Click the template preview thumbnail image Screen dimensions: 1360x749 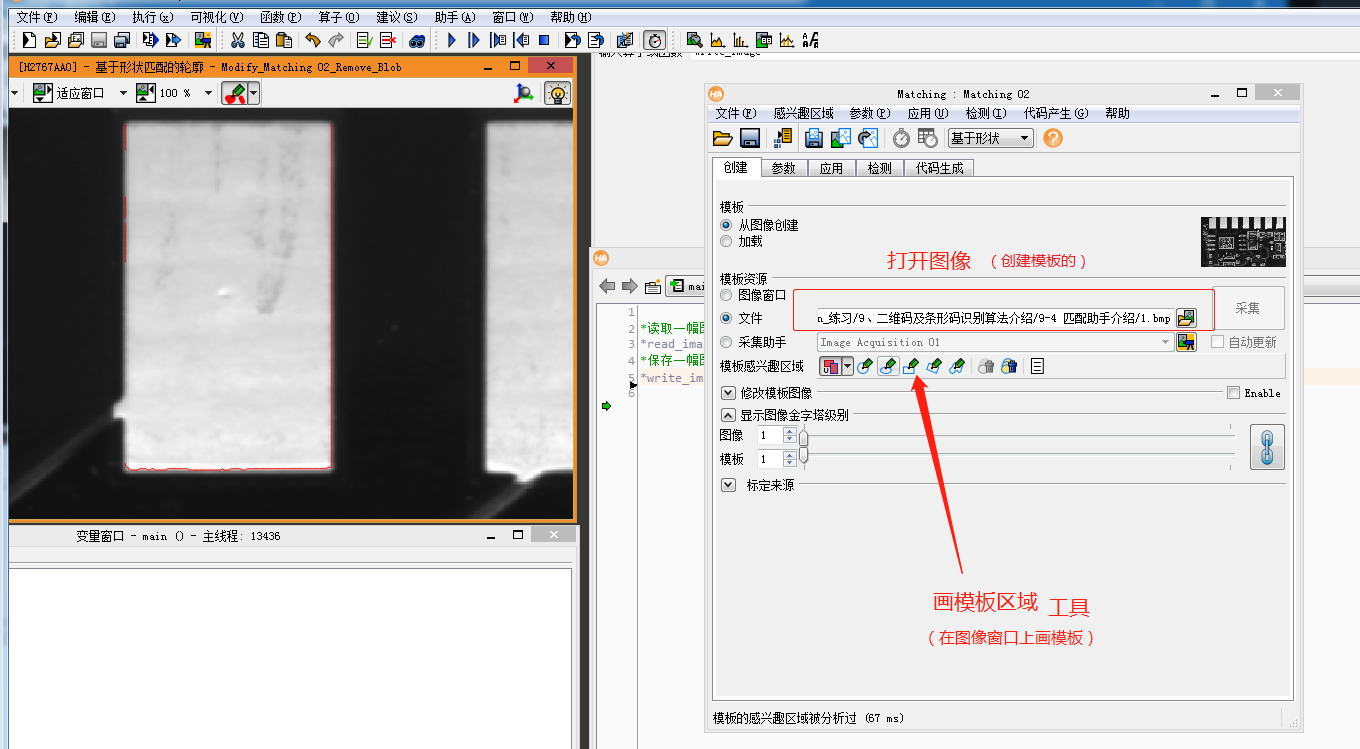click(1243, 241)
